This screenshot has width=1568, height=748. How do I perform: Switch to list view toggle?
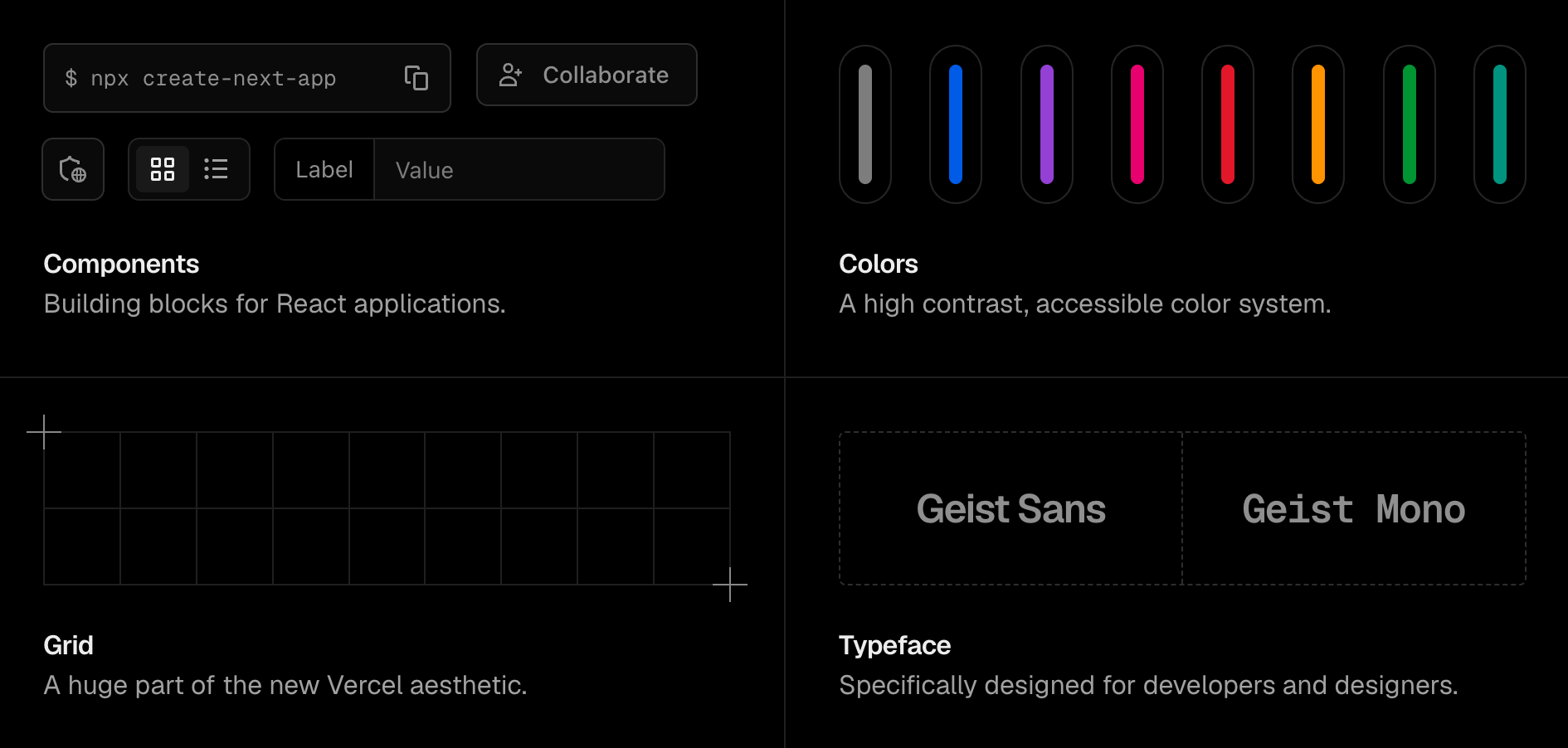coord(216,169)
